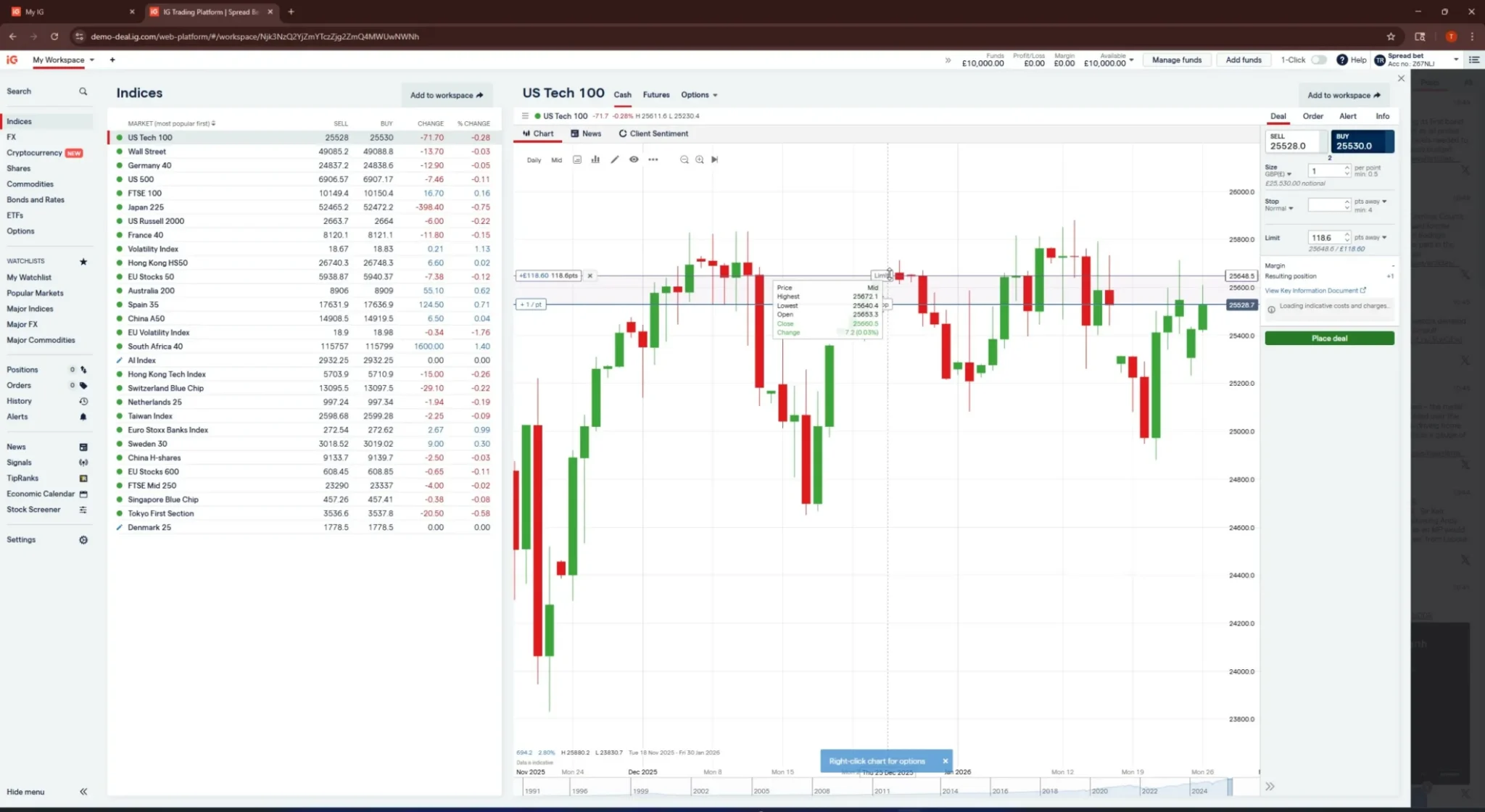
Task: Open the Client Sentiment tab
Action: (653, 133)
